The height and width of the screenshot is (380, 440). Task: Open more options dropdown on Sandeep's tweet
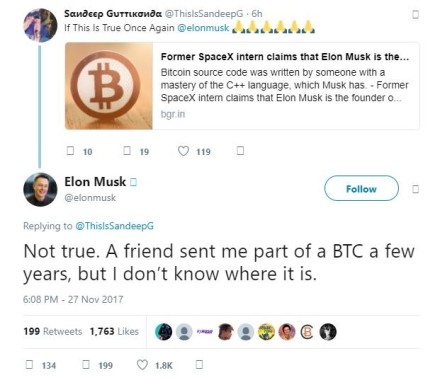[415, 14]
